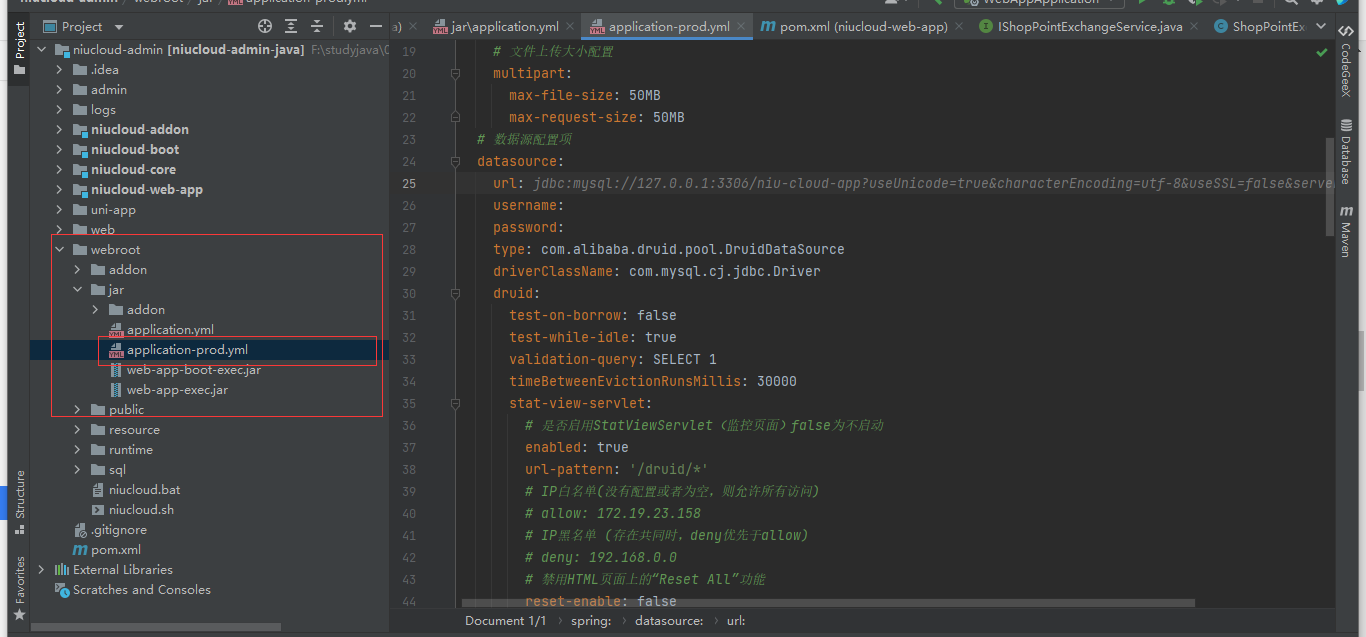Click the Select Opened File locate icon
The image size is (1366, 637).
(x=265, y=27)
